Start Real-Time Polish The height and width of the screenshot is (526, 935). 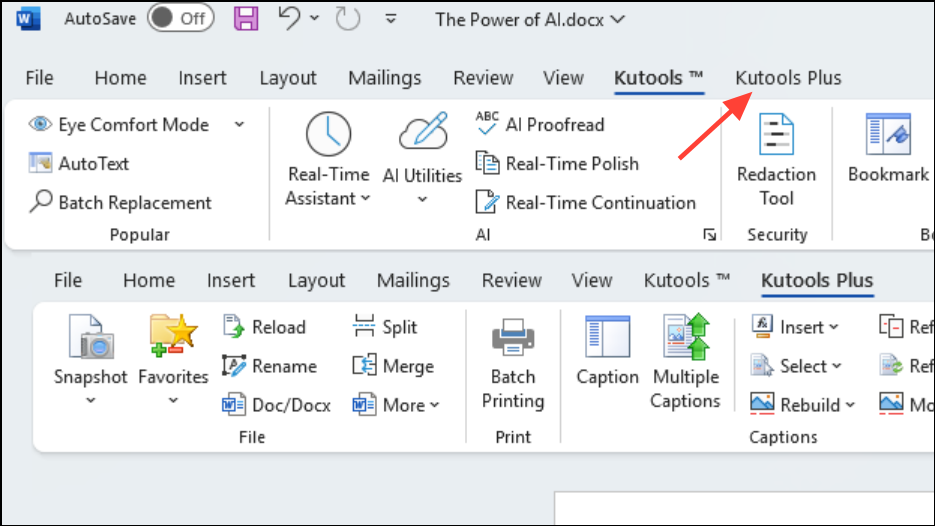point(557,163)
